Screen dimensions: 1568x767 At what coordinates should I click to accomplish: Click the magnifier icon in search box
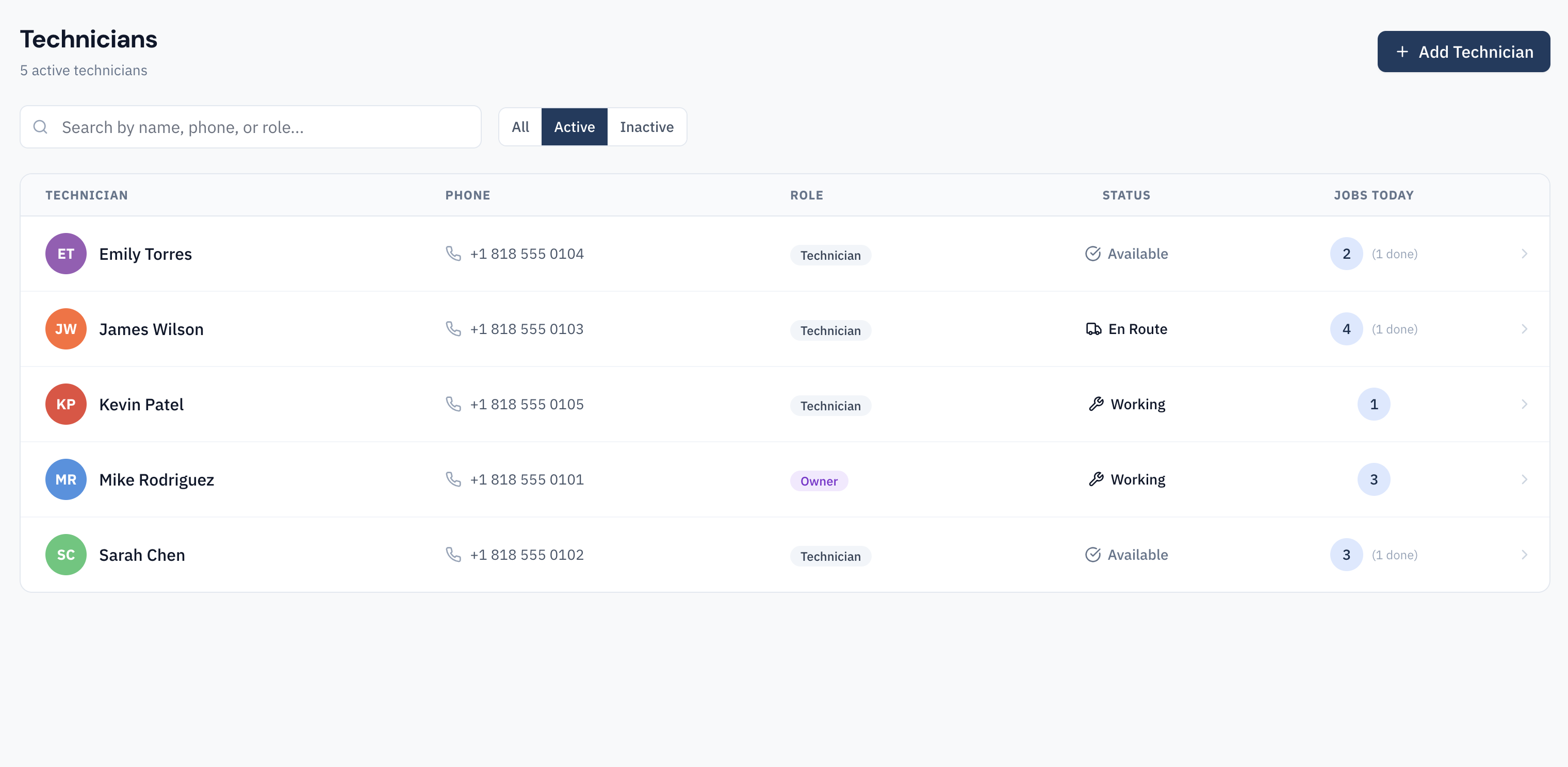[x=40, y=127]
